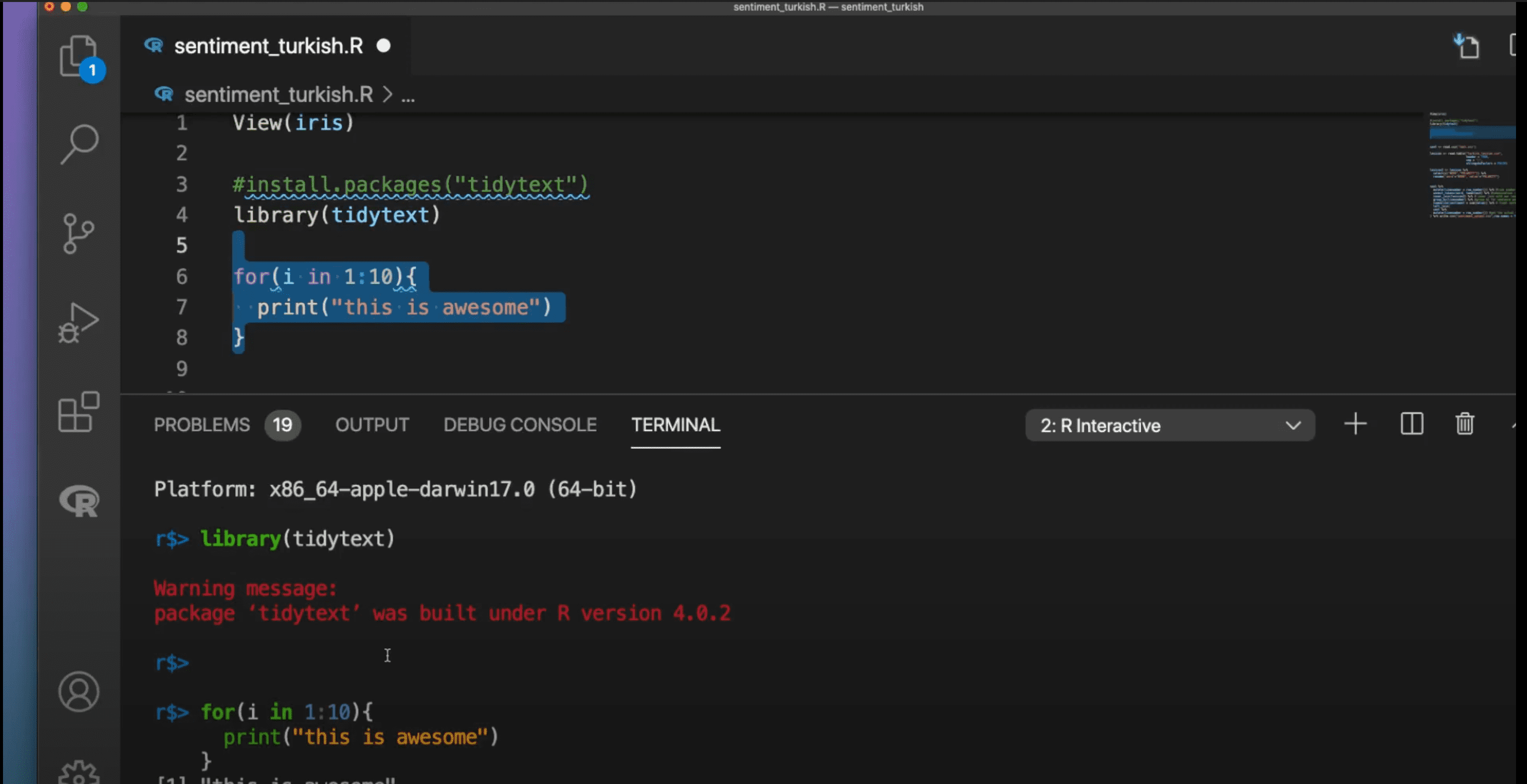Click 'for(i in 1:10){' in editor
Viewport: 1527px width, 784px height.
[x=325, y=277]
